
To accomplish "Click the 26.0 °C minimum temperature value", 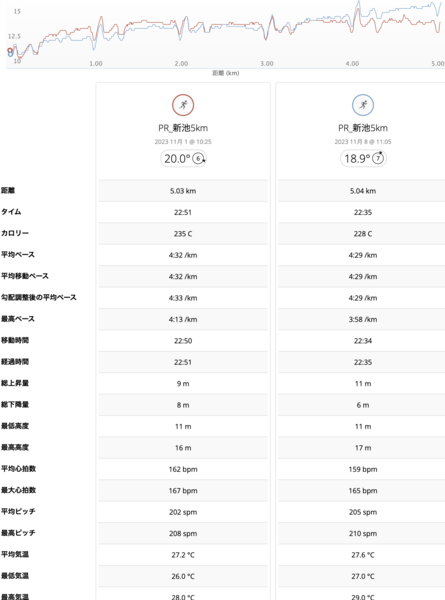I will (183, 577).
